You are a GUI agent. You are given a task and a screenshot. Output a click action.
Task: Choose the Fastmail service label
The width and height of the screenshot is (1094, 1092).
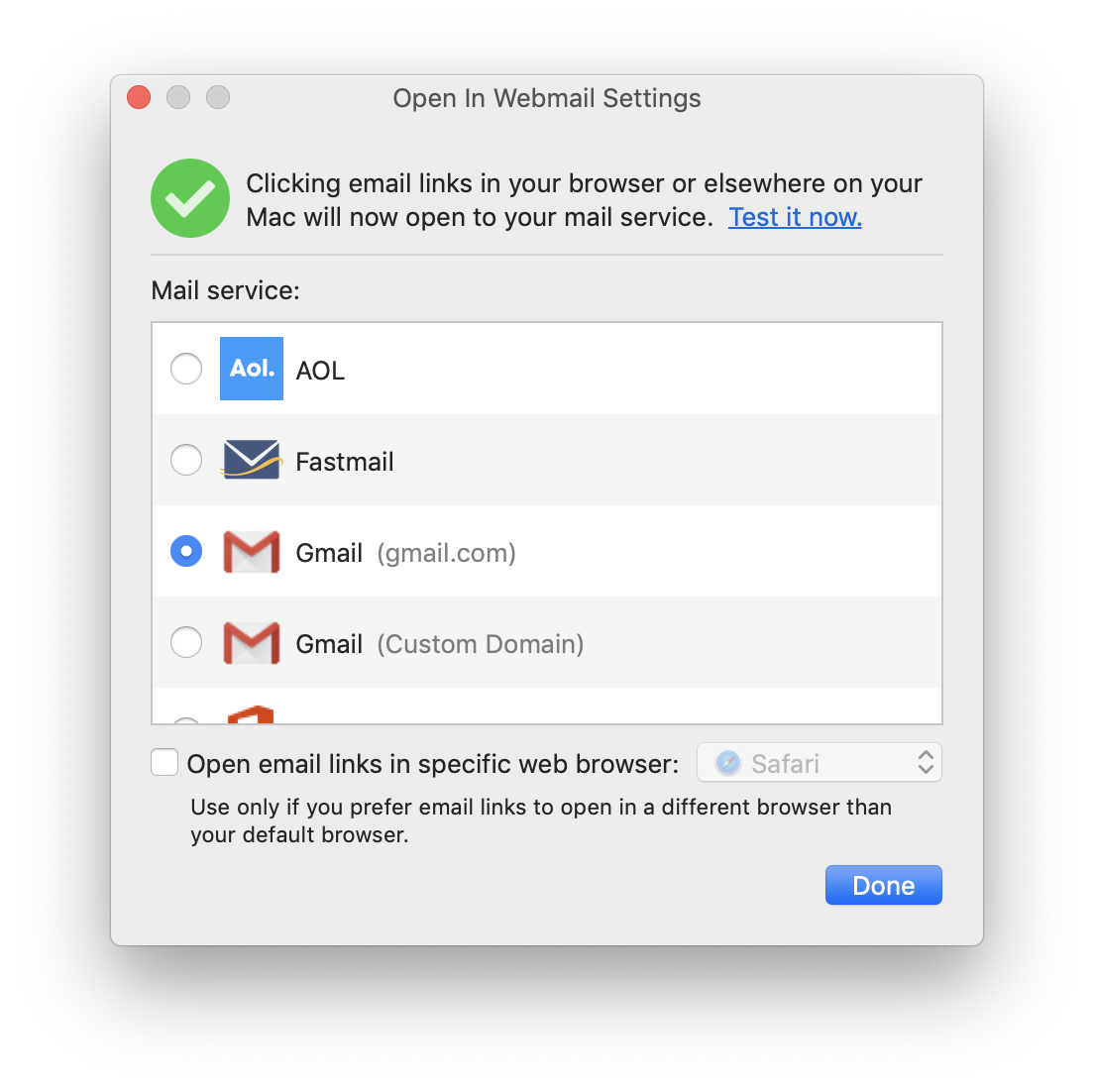(345, 461)
